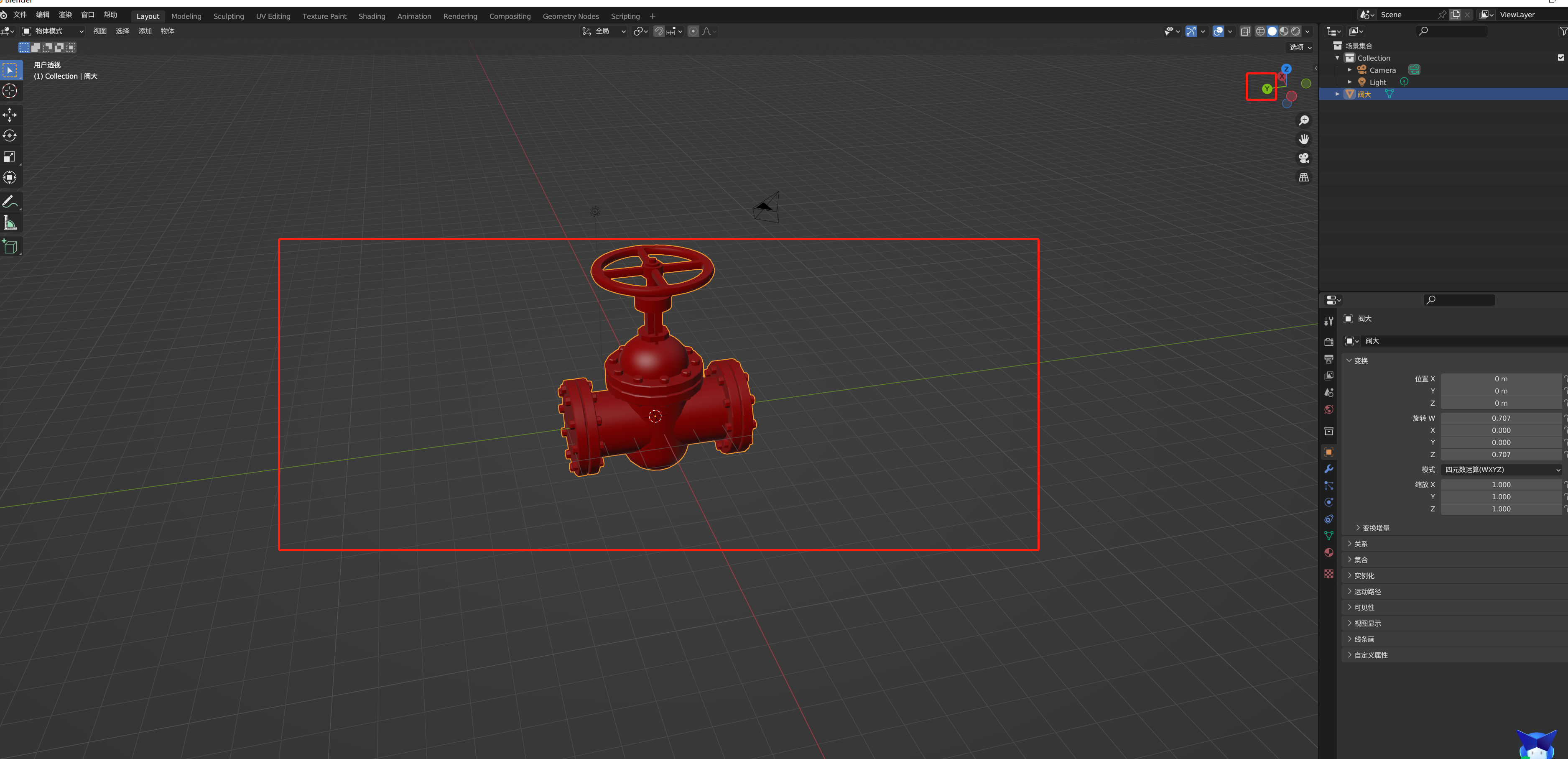Select the Add Cube tool
This screenshot has width=1568, height=759.
tap(10, 247)
